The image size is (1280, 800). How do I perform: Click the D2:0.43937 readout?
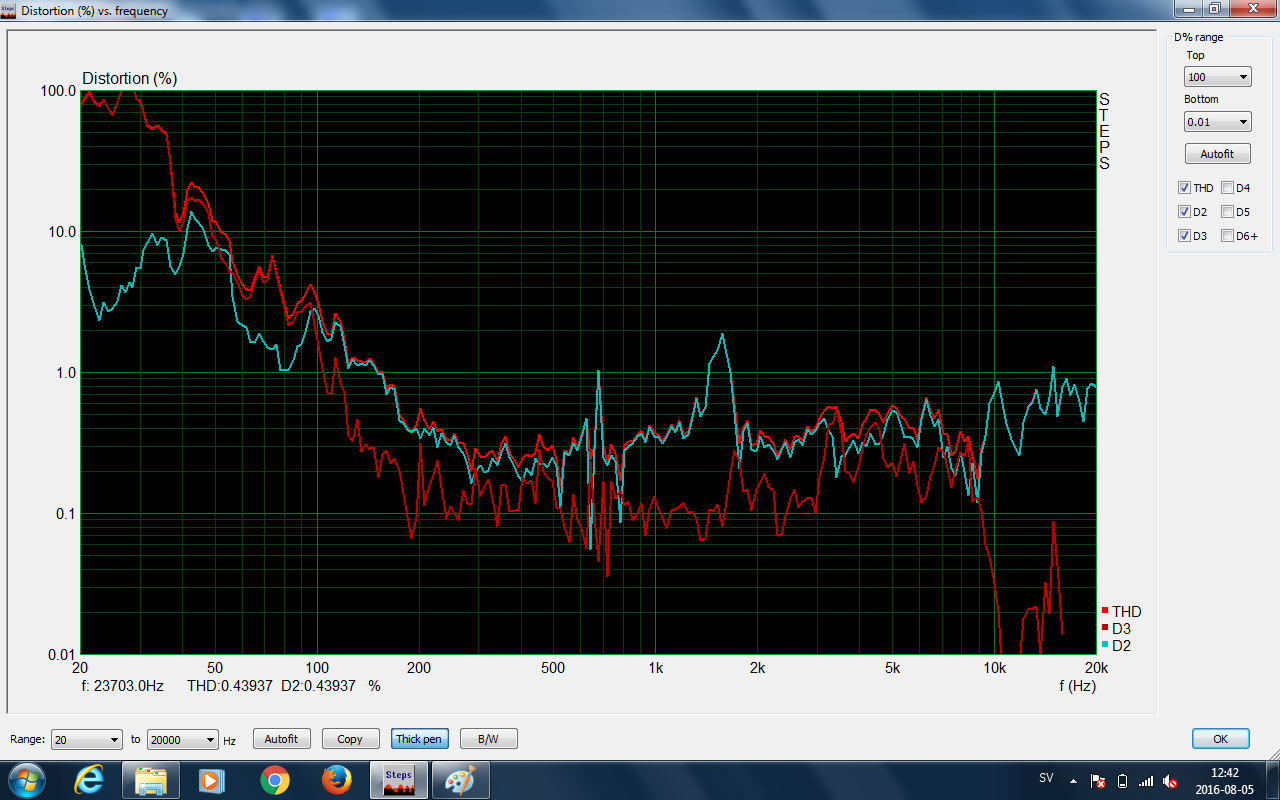pyautogui.click(x=318, y=686)
